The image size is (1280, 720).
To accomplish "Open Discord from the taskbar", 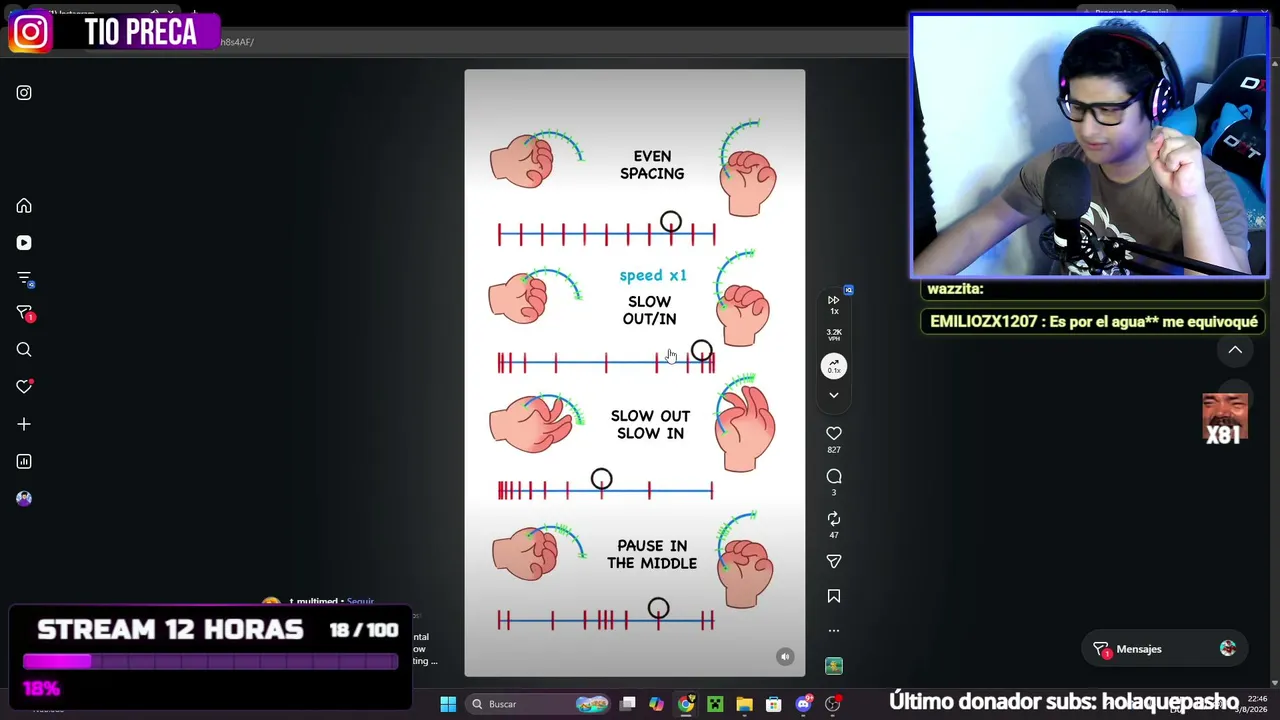I will 803,704.
